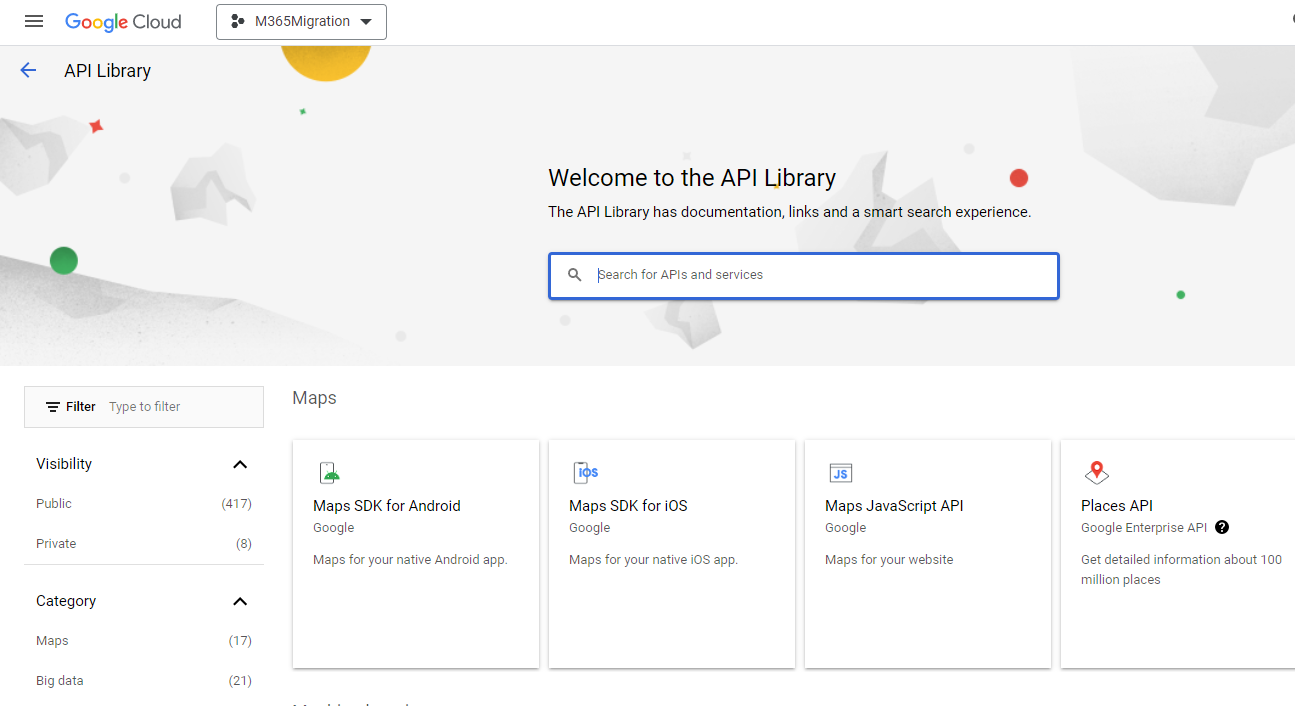
Task: Click the project icon beside M365Migration
Action: point(238,21)
